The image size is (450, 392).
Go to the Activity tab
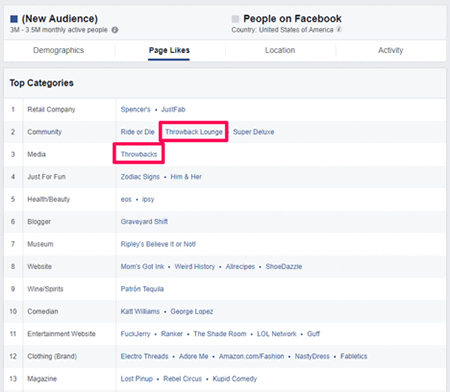click(391, 50)
